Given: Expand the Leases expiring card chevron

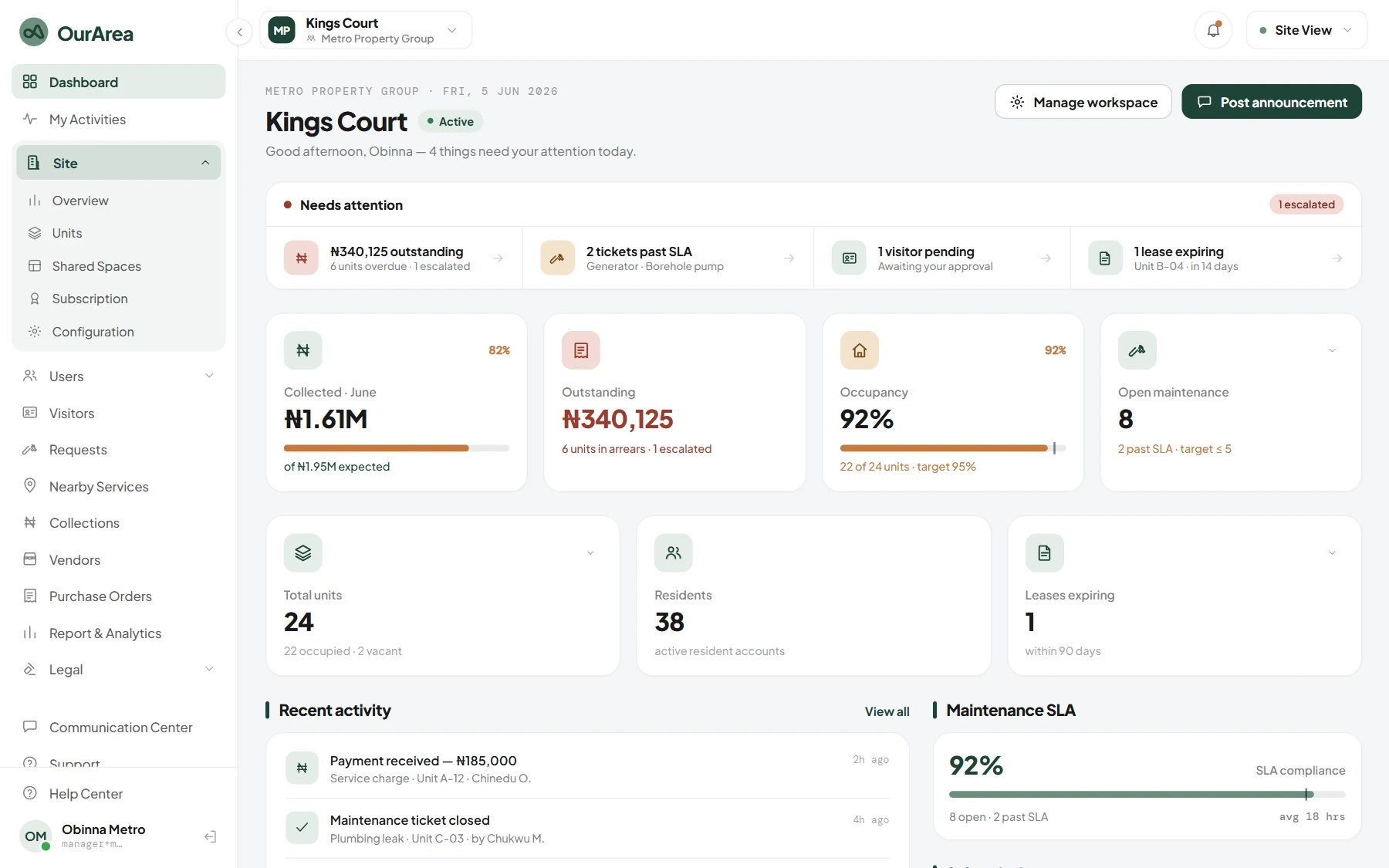Looking at the screenshot, I should 1332,552.
